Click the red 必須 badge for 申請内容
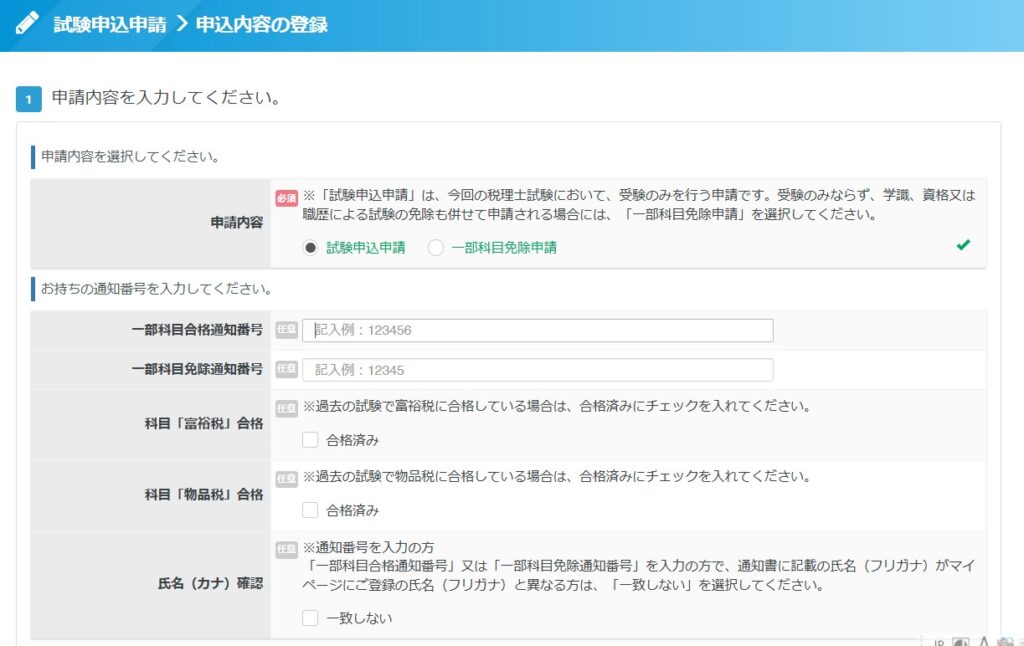The height and width of the screenshot is (646, 1024). coord(286,197)
